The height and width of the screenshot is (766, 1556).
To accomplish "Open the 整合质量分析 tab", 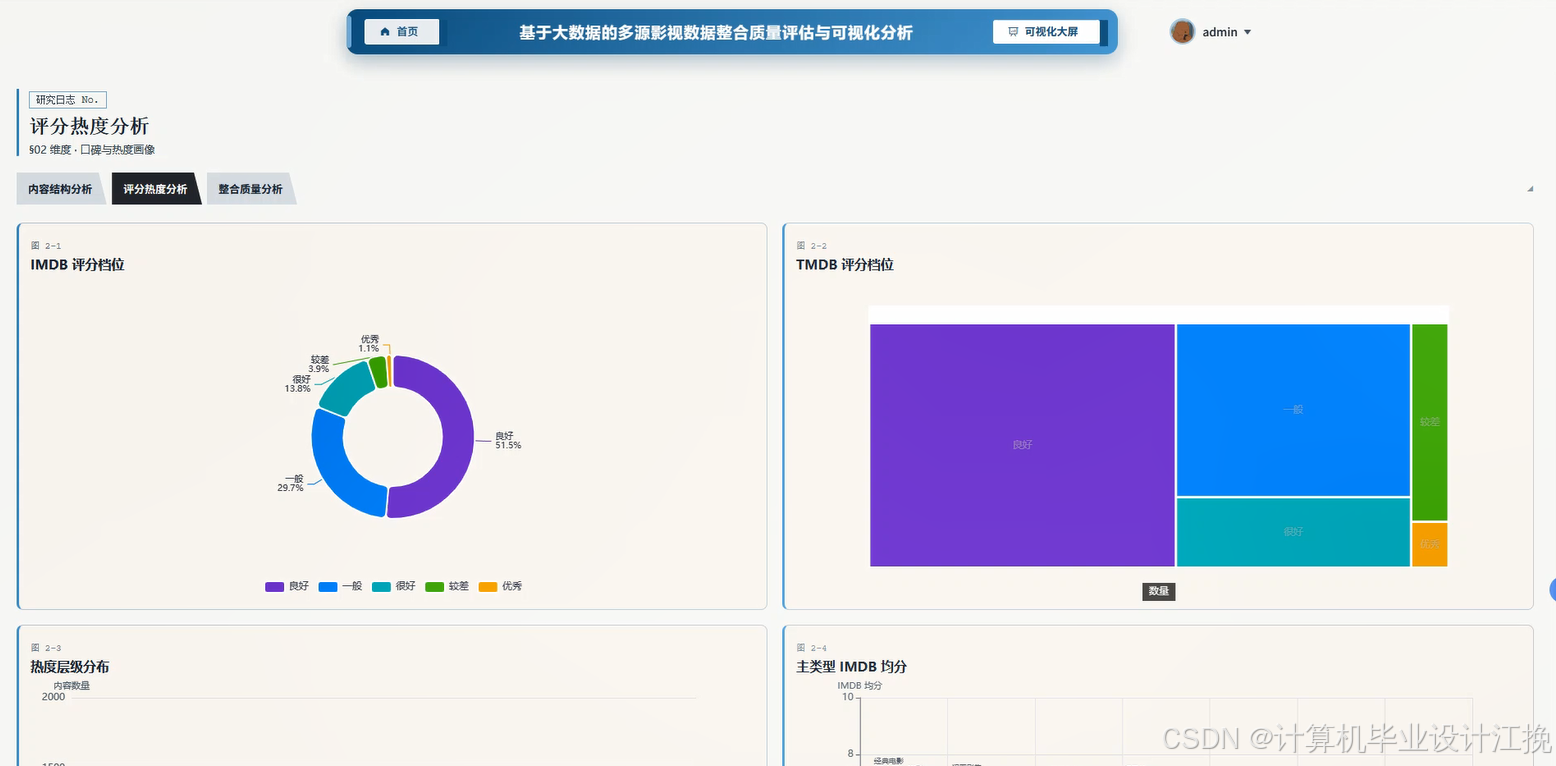I will pos(250,189).
